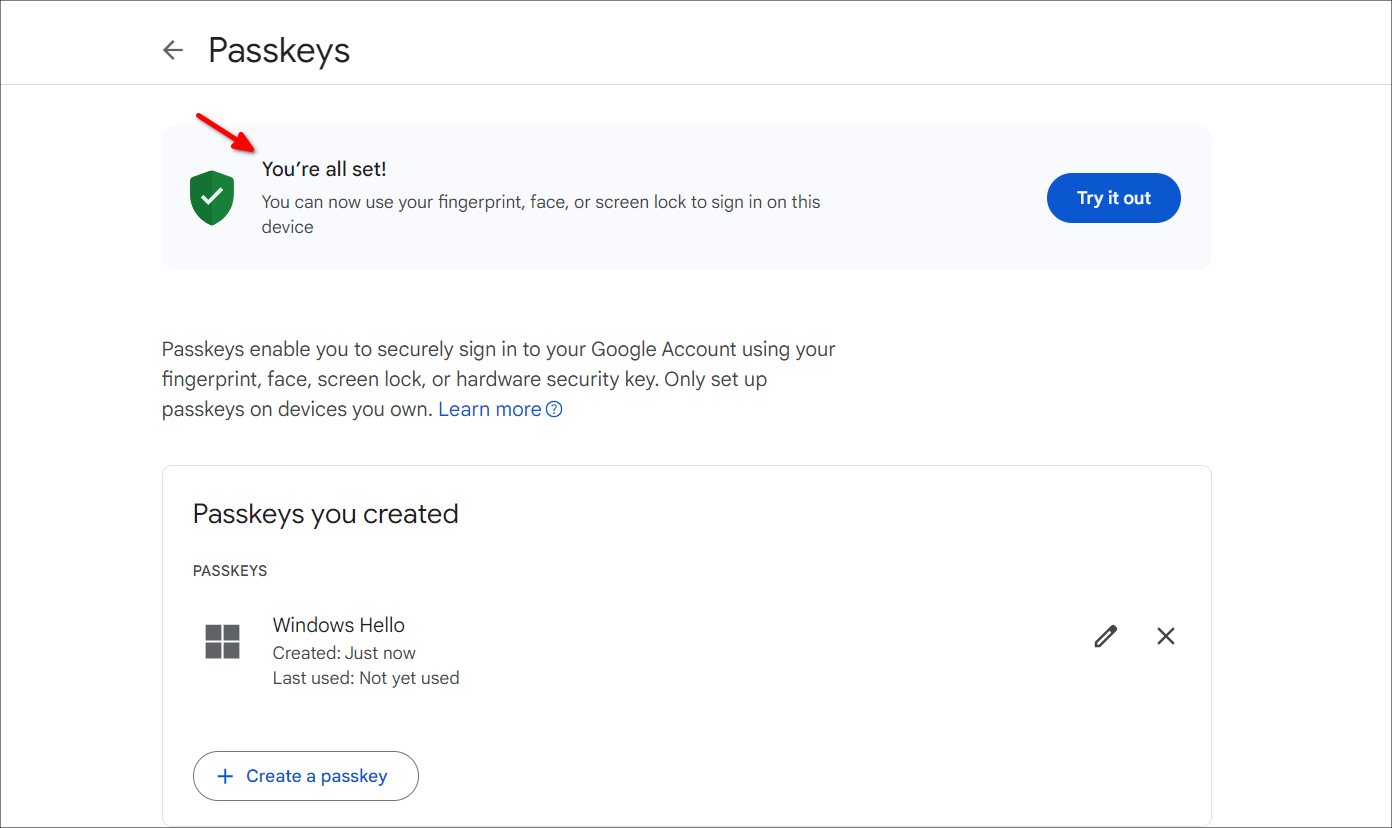Click the Passkeys you created heading
Image resolution: width=1392 pixels, height=828 pixels.
326,514
